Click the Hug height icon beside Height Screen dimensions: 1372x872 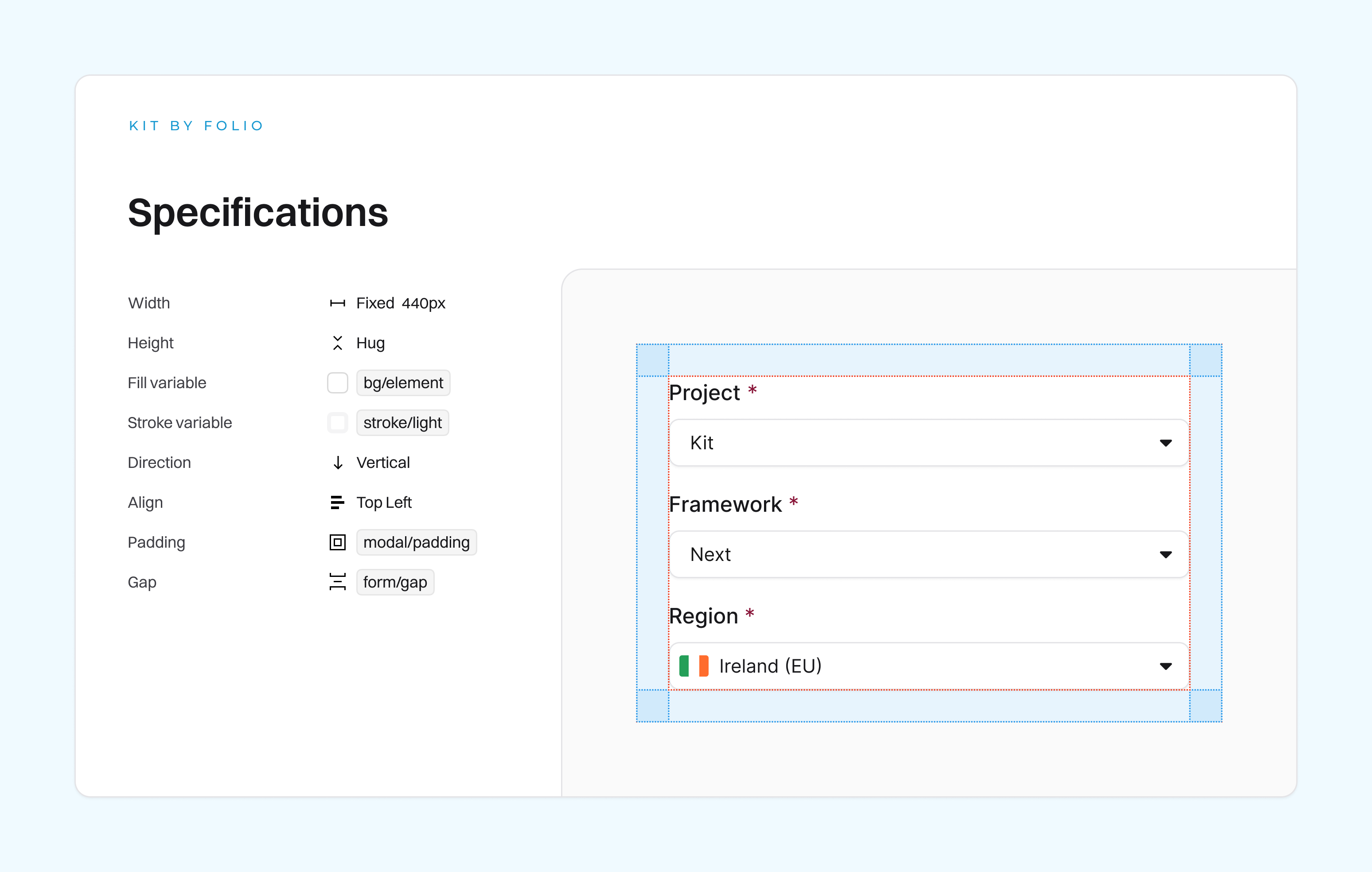pyautogui.click(x=337, y=343)
